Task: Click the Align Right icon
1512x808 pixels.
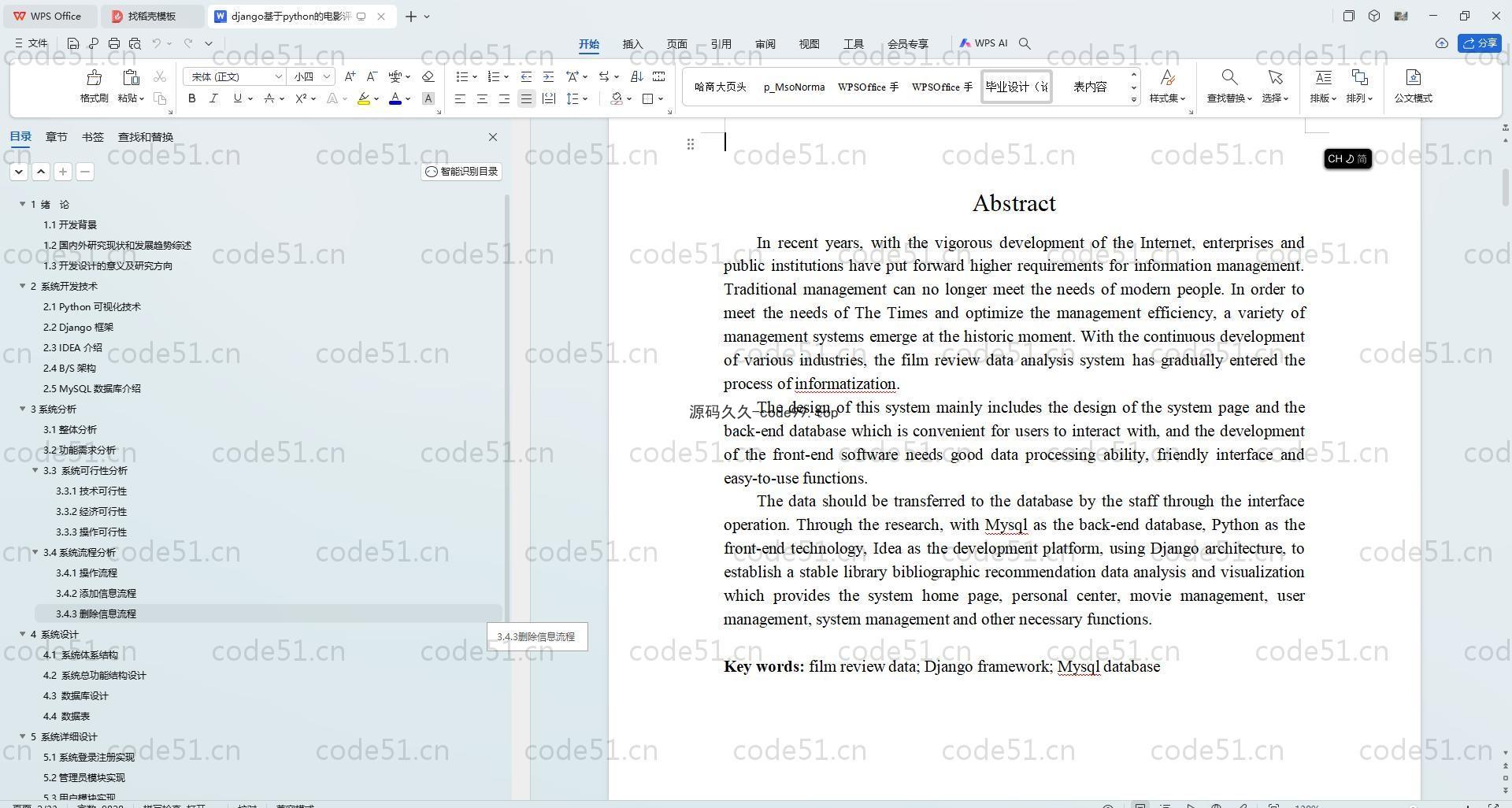Action: point(504,98)
